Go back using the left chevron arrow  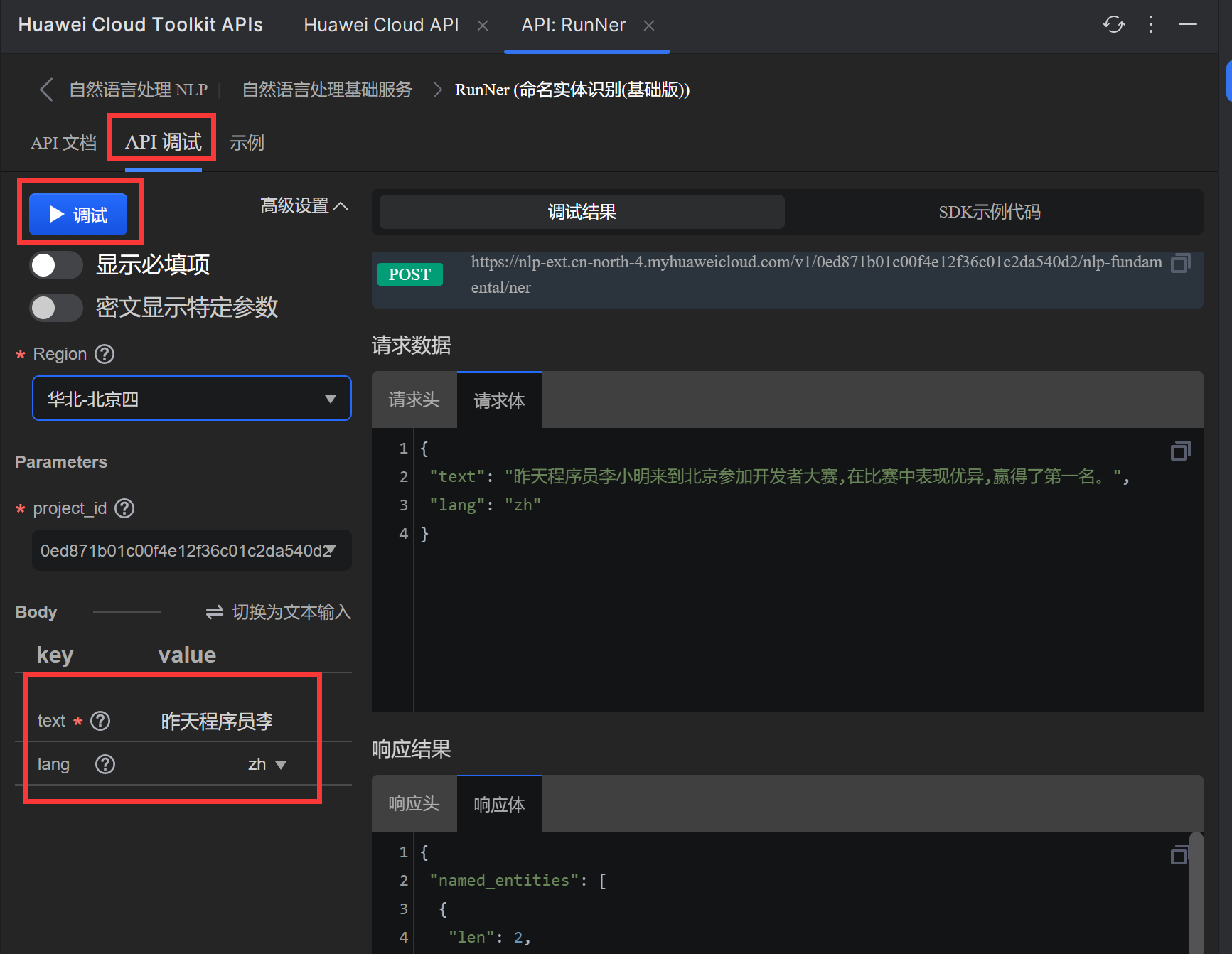(46, 90)
